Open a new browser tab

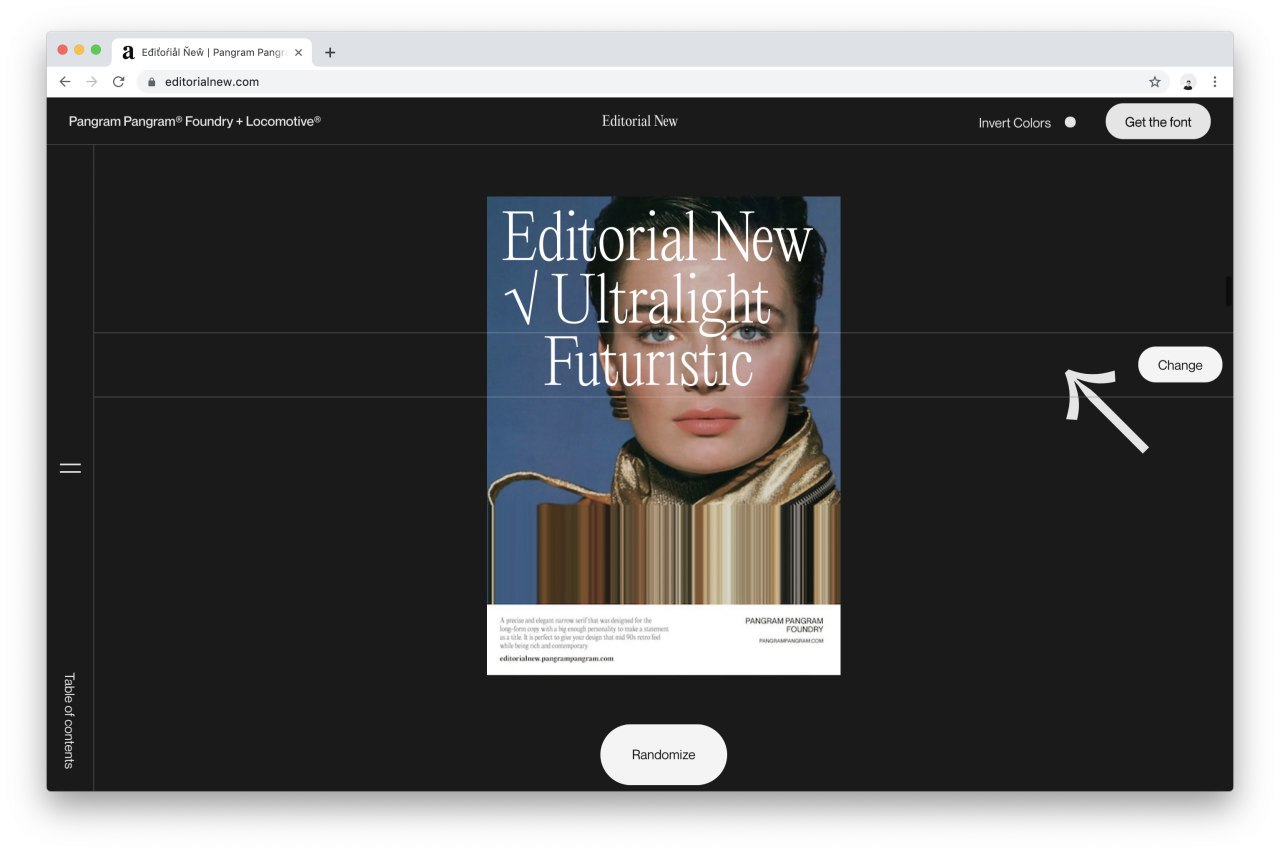point(330,53)
